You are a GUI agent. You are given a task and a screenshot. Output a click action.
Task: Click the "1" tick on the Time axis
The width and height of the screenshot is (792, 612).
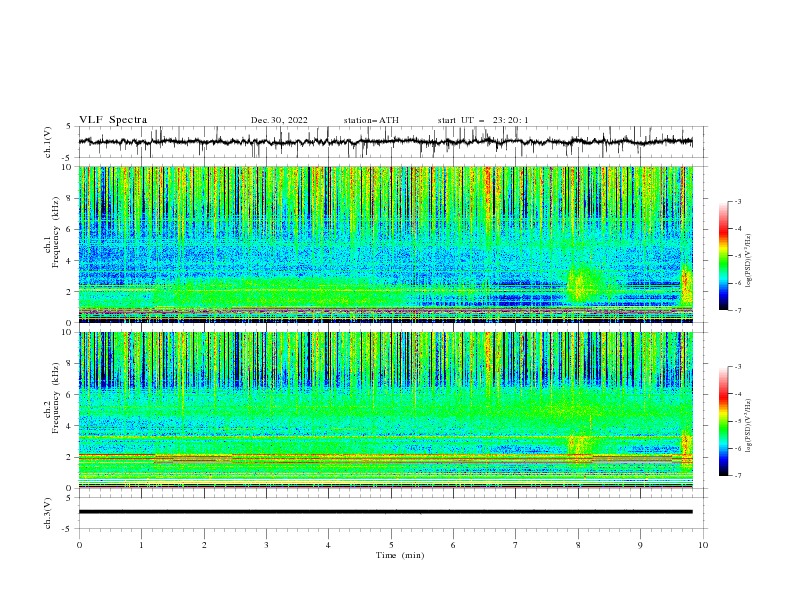(141, 545)
